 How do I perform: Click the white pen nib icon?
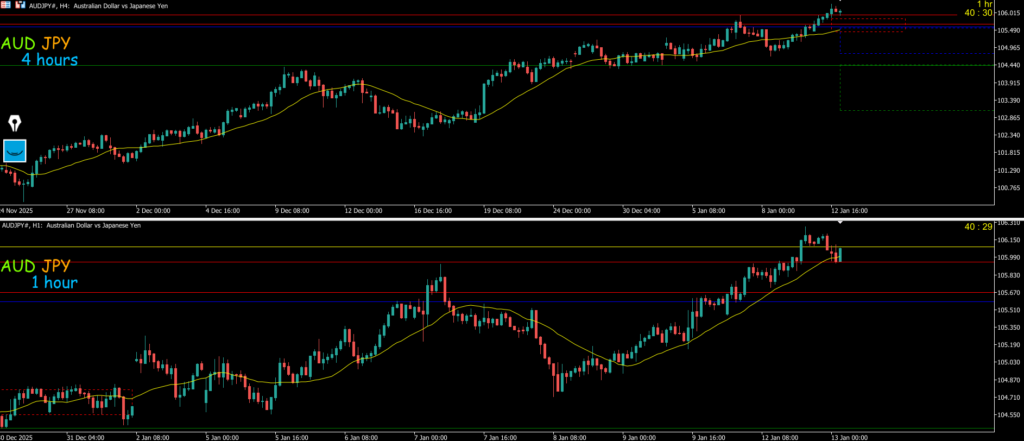(16, 124)
